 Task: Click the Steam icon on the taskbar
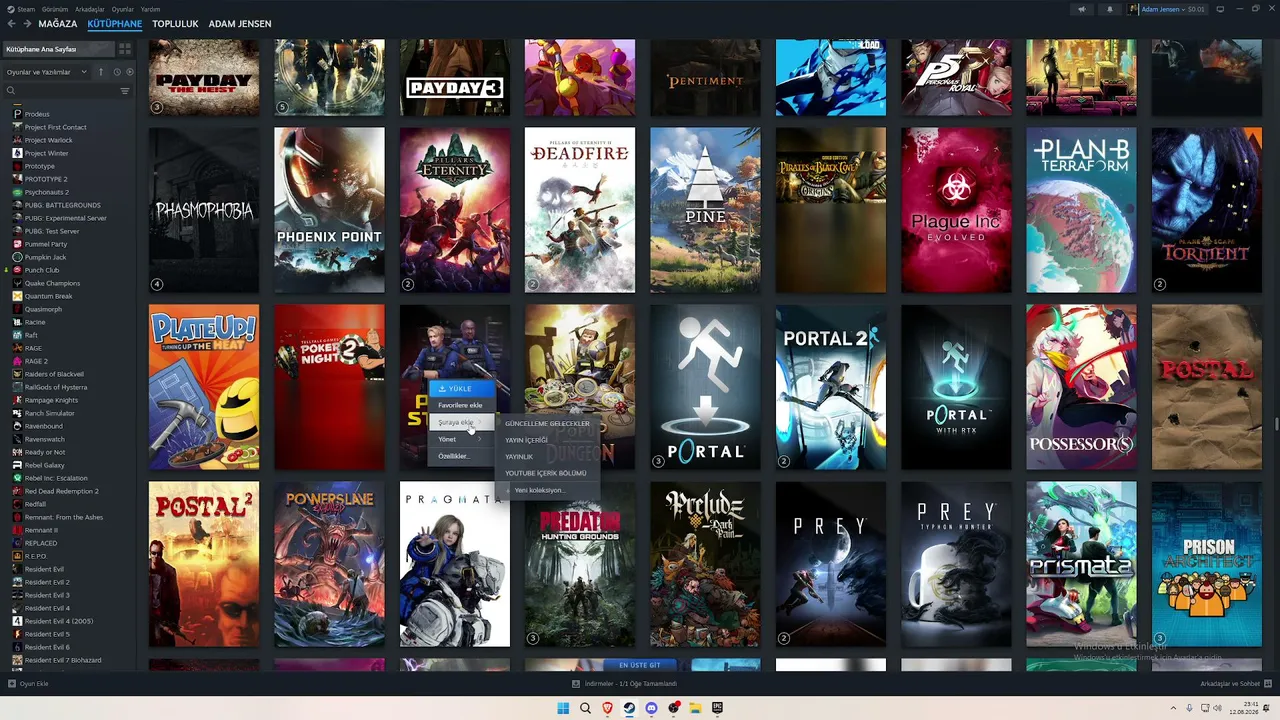pos(629,708)
